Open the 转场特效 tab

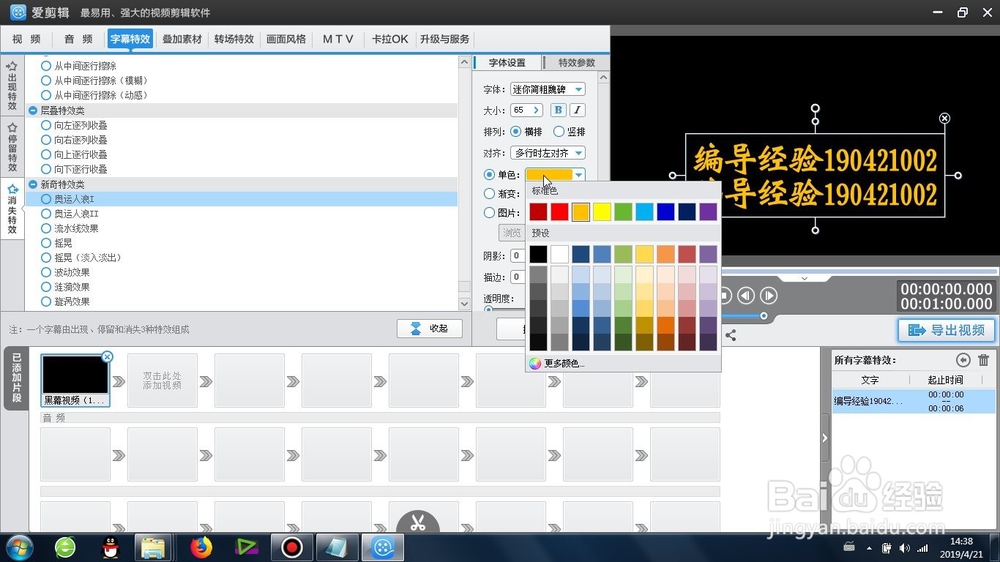coord(234,39)
